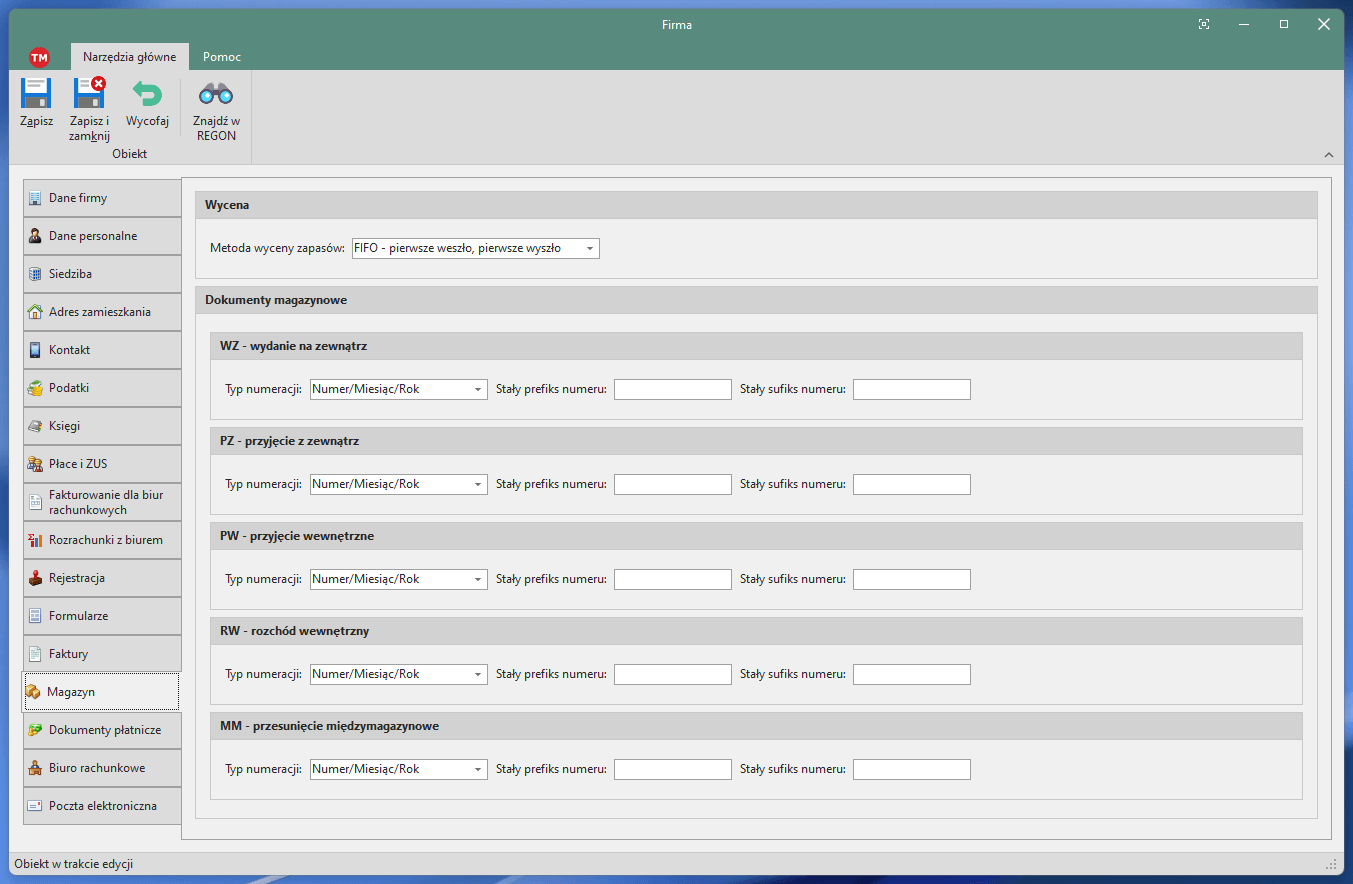Screen dimensions: 1353x884
Task: Click Stały prefiks numeru field for PZ
Action: pos(672,484)
